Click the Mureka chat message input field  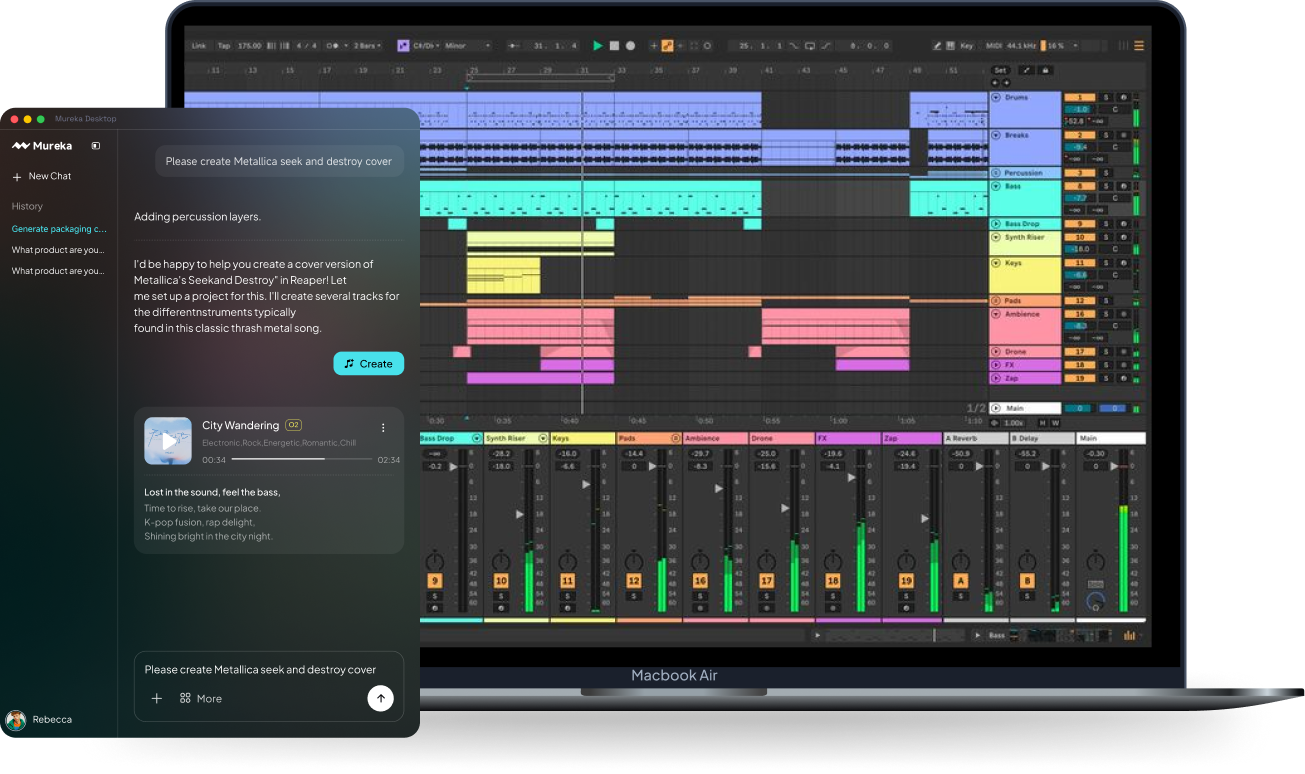[x=269, y=670]
